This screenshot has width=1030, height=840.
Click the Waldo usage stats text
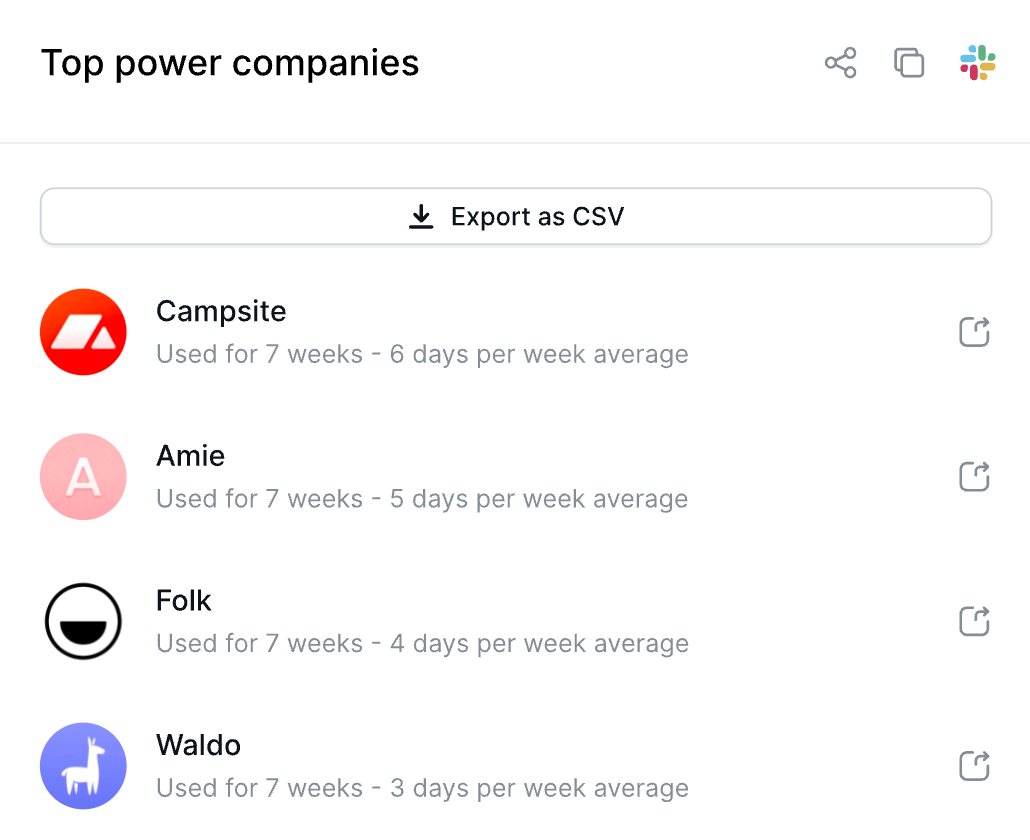coord(422,788)
